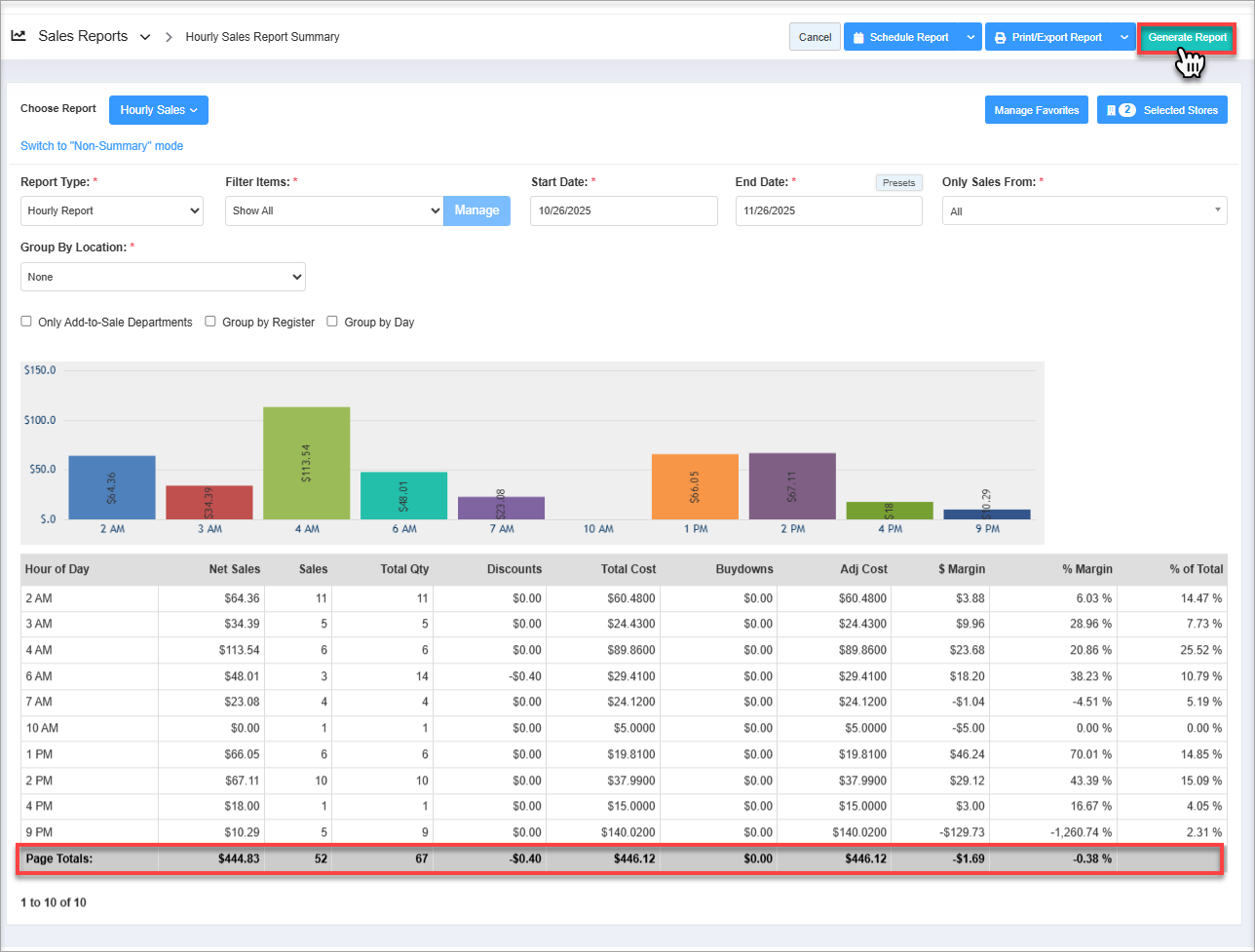Click the green 4 AM chart bar

tap(306, 462)
